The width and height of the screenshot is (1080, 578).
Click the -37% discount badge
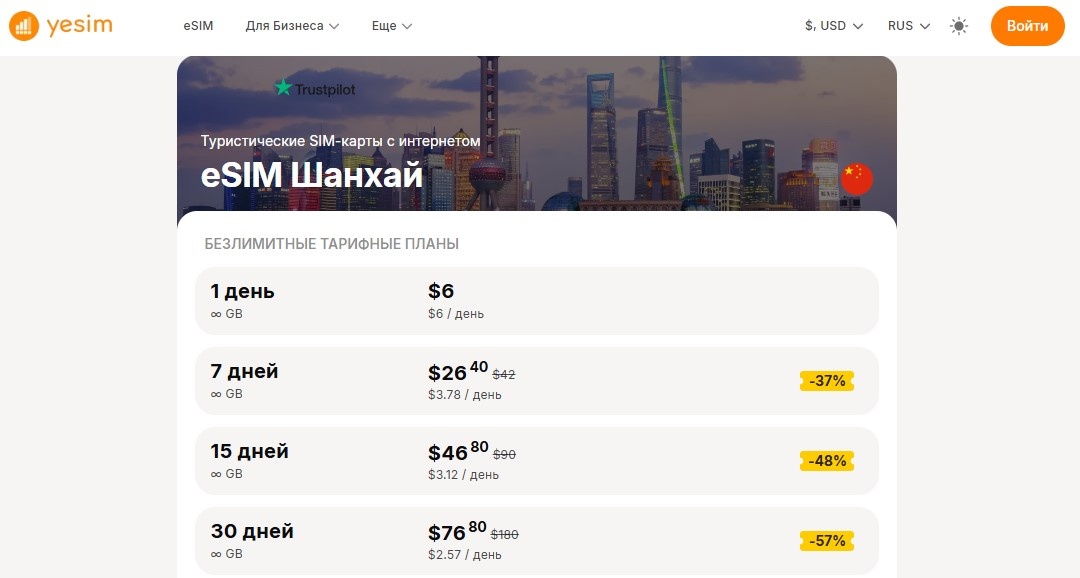(827, 381)
